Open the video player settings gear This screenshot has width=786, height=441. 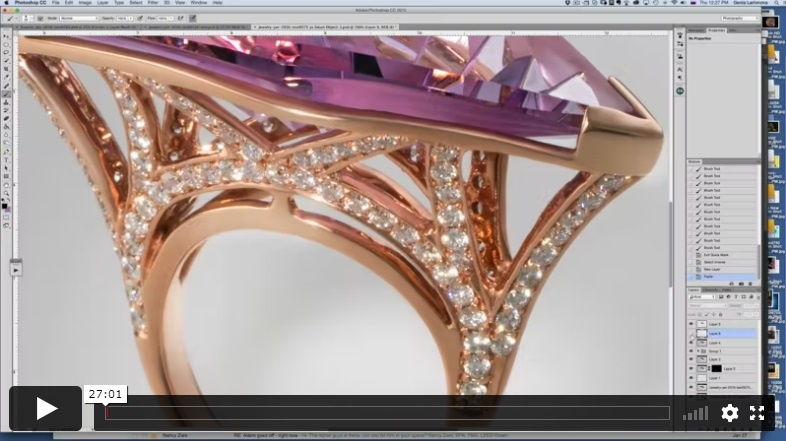(x=729, y=413)
